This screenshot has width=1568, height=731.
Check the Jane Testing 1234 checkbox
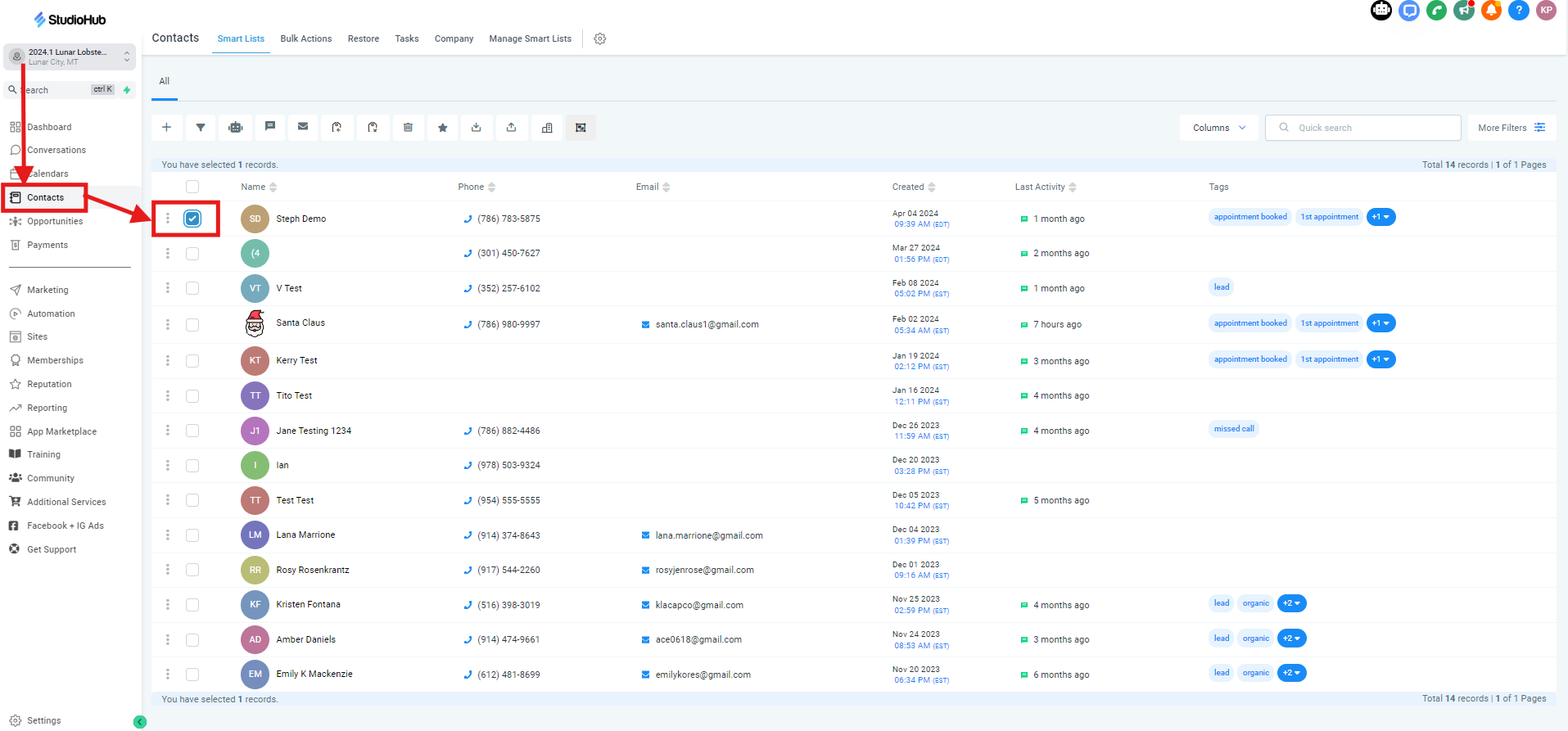pyautogui.click(x=192, y=431)
